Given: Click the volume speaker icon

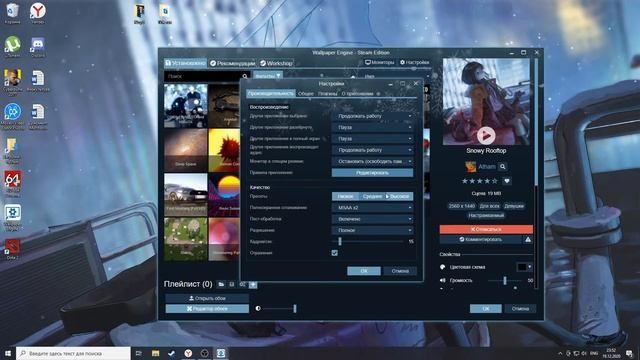Looking at the screenshot, I should (443, 280).
